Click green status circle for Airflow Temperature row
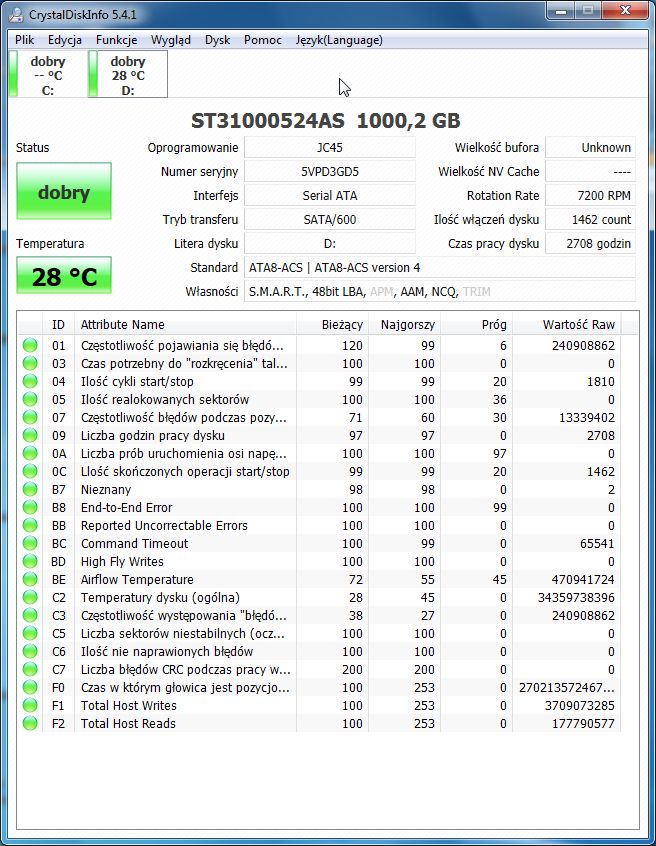Viewport: 656px width, 846px height. coord(30,579)
